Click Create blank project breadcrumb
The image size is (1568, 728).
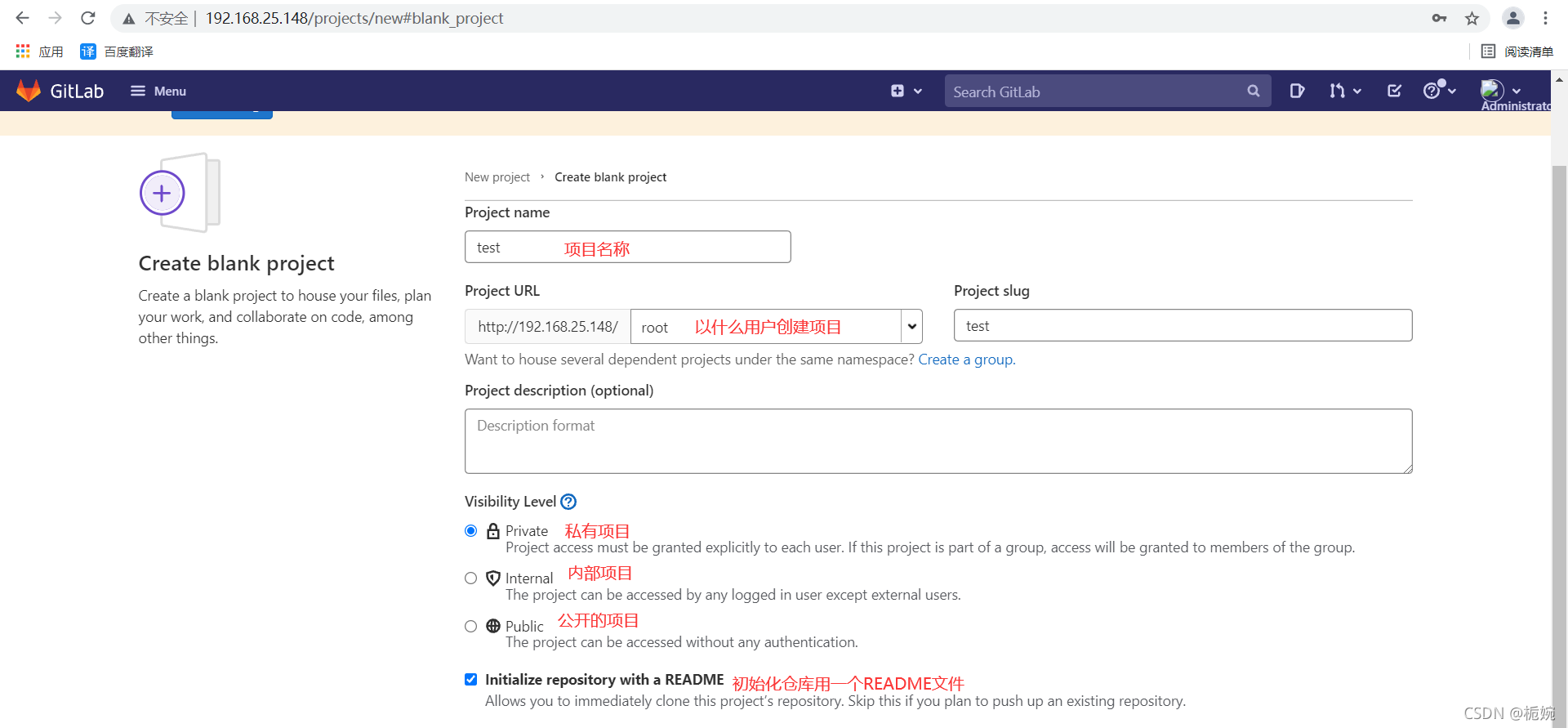point(610,177)
